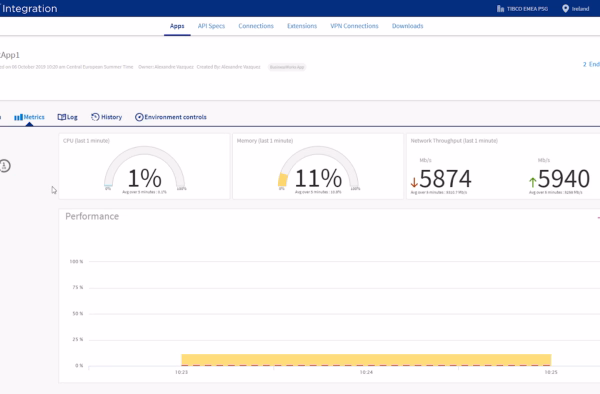This screenshot has width=600, height=394.
Task: Click the Performance heading
Action: [92, 217]
